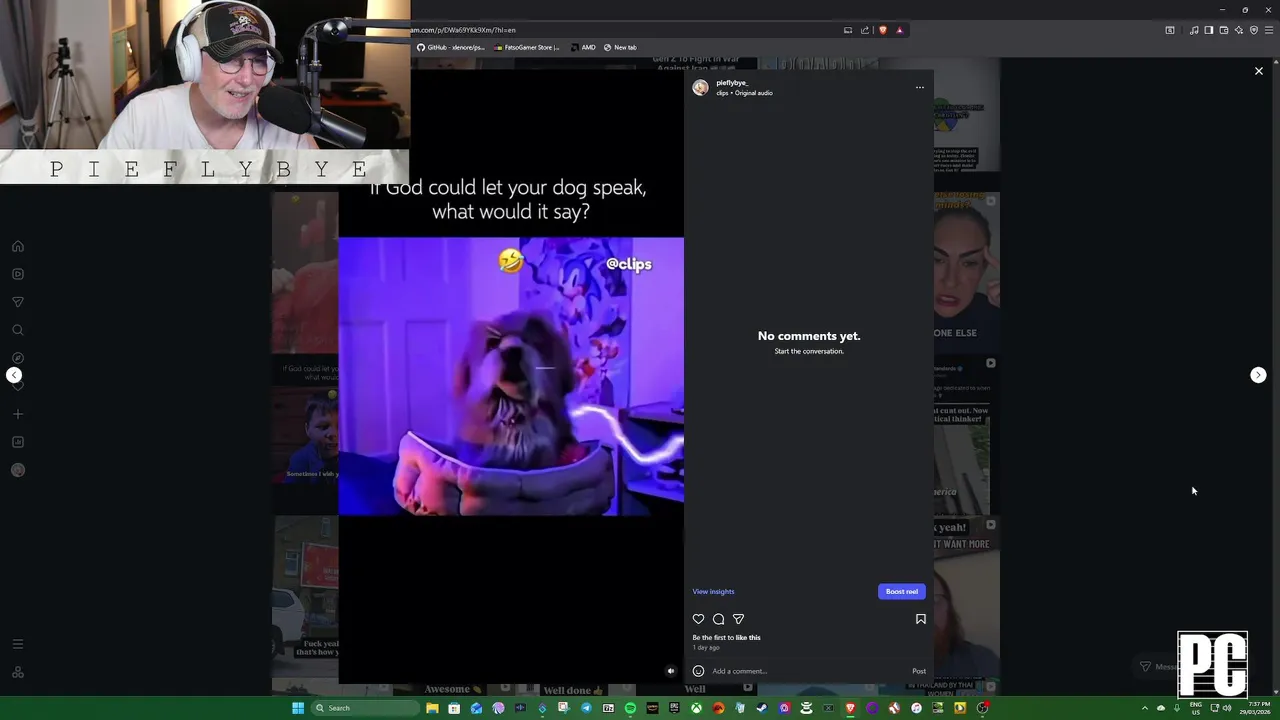Click the Brave Shields lion icon
This screenshot has width=1280, height=720.
coord(883,30)
